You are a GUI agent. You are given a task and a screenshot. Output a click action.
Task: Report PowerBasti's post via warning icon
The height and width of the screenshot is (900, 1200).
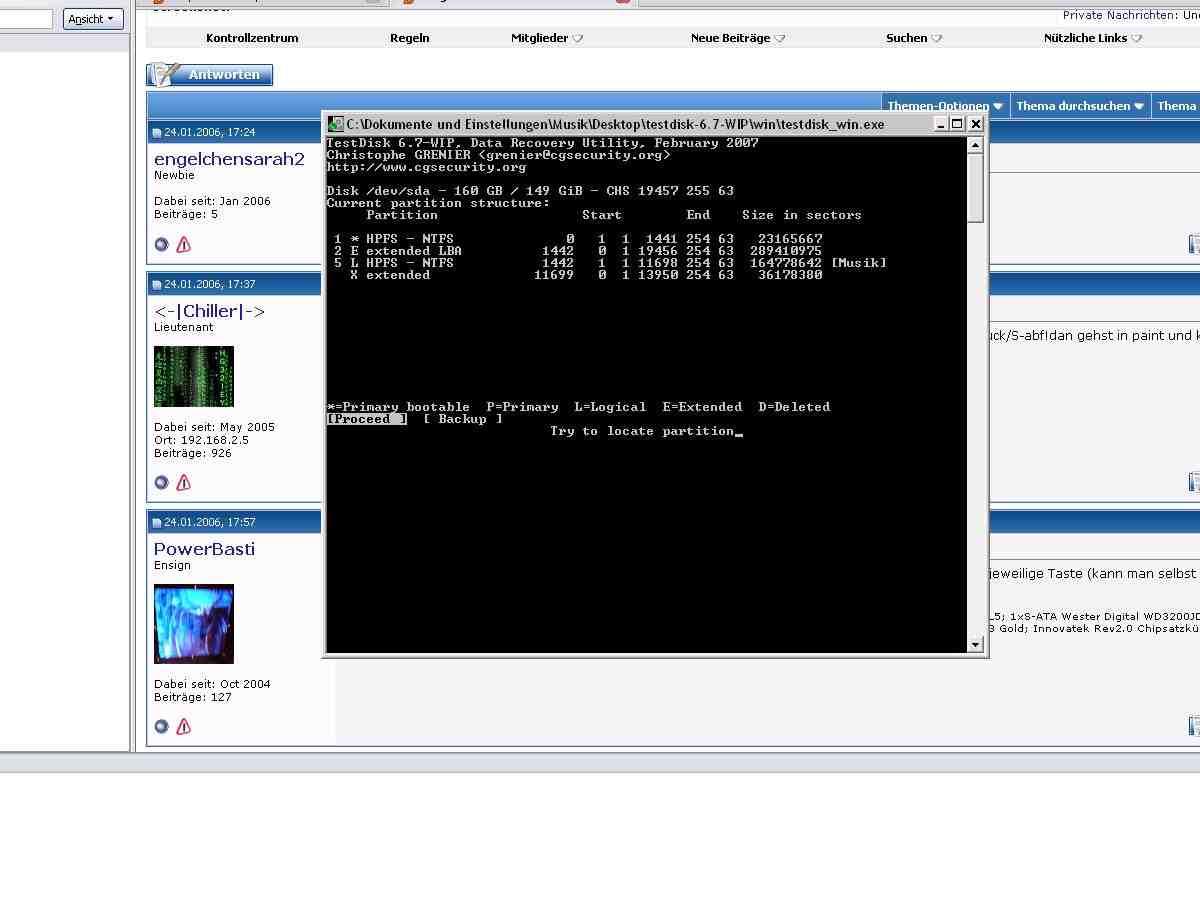coord(183,726)
